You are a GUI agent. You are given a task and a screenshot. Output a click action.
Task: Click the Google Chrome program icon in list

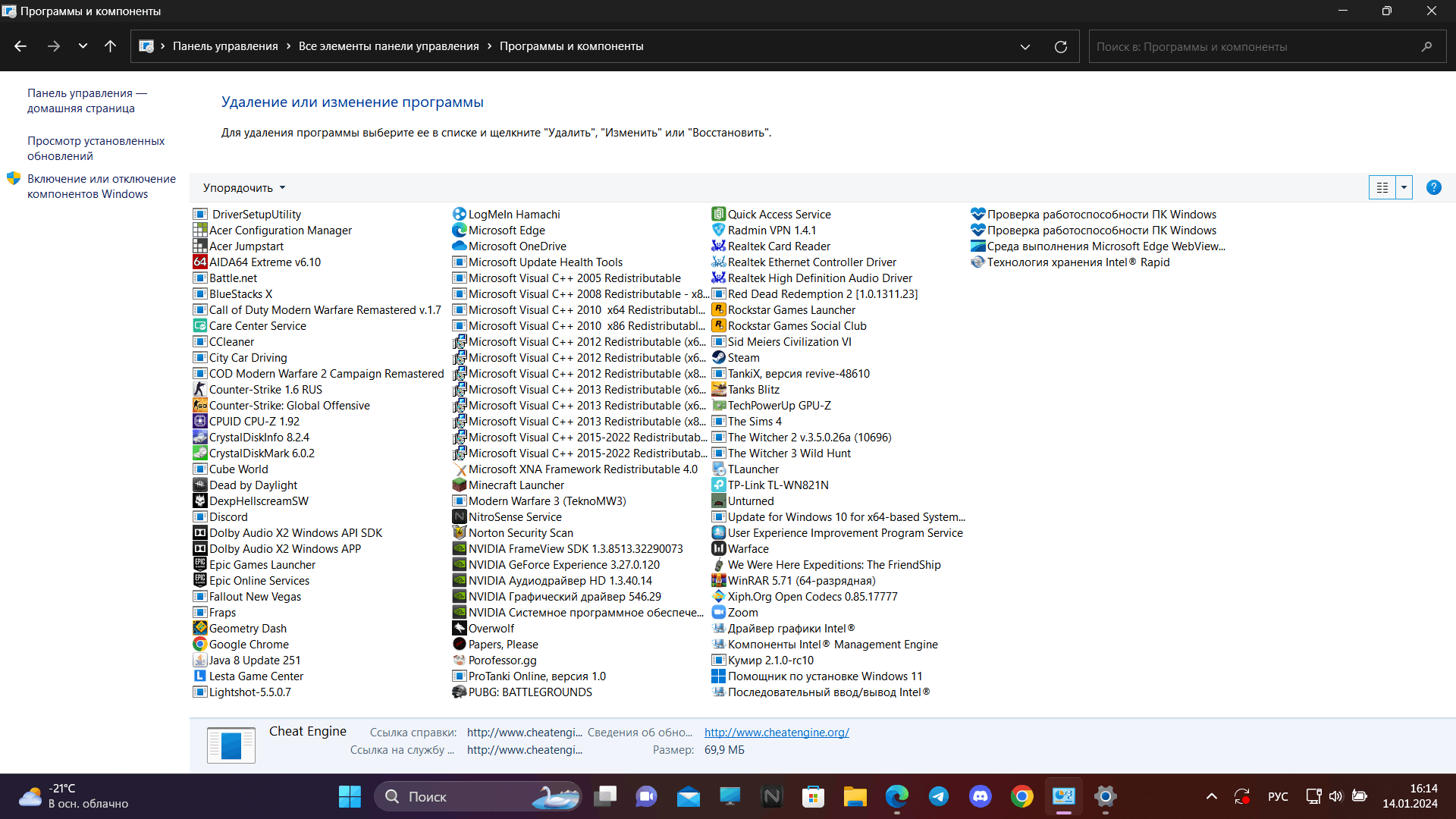point(200,645)
